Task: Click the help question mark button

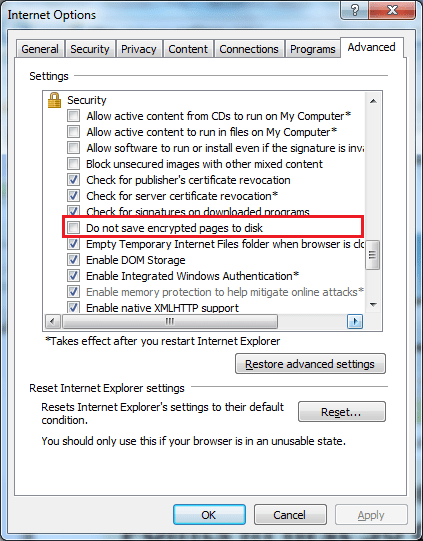Action: (x=354, y=9)
